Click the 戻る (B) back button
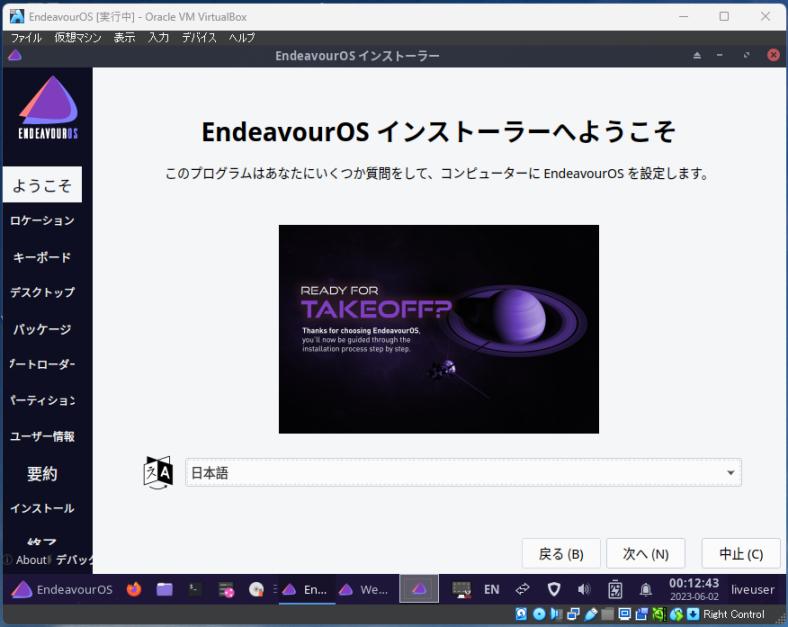 pos(561,554)
